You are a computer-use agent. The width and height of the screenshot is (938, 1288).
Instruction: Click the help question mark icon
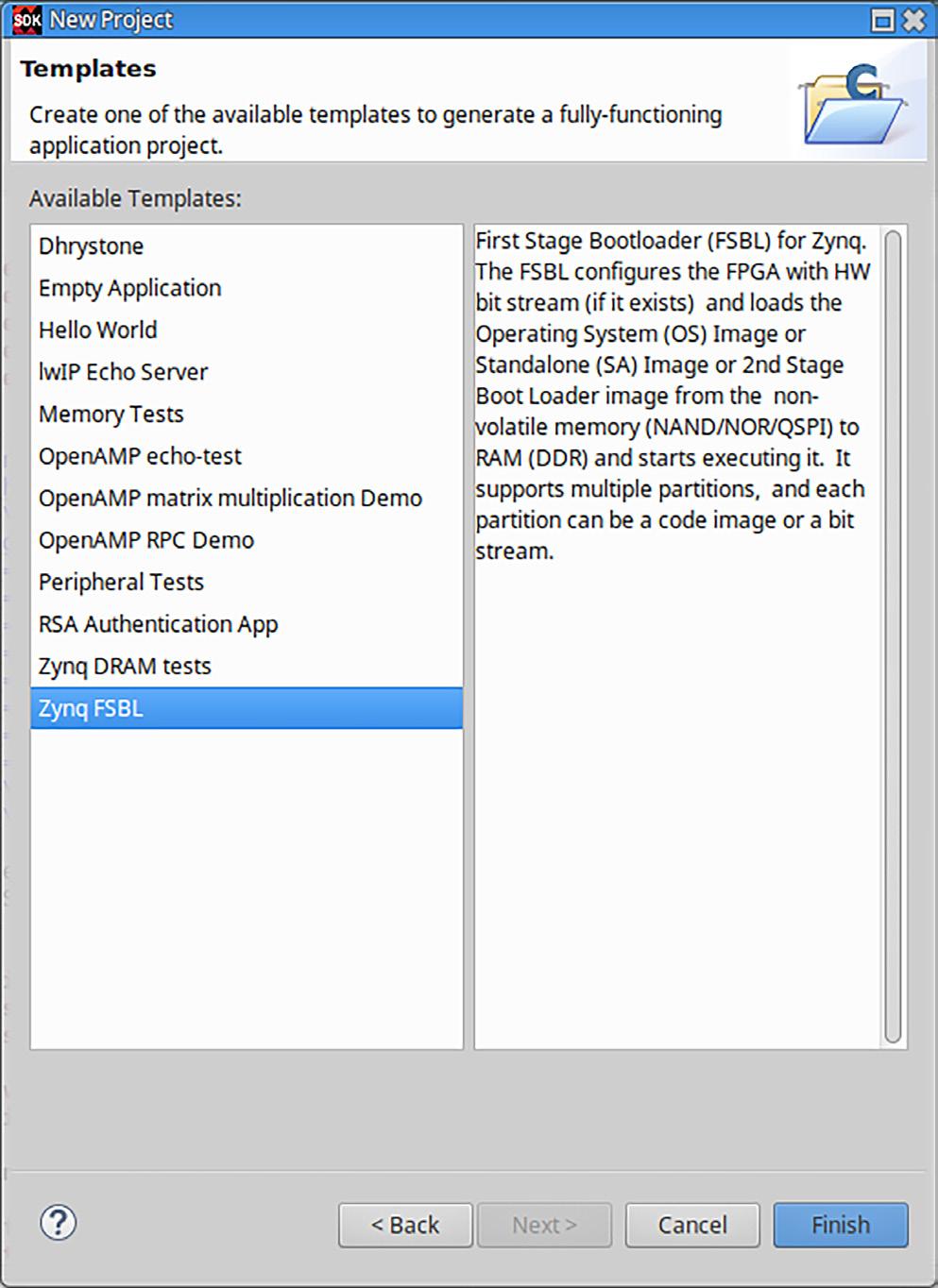(x=58, y=1223)
